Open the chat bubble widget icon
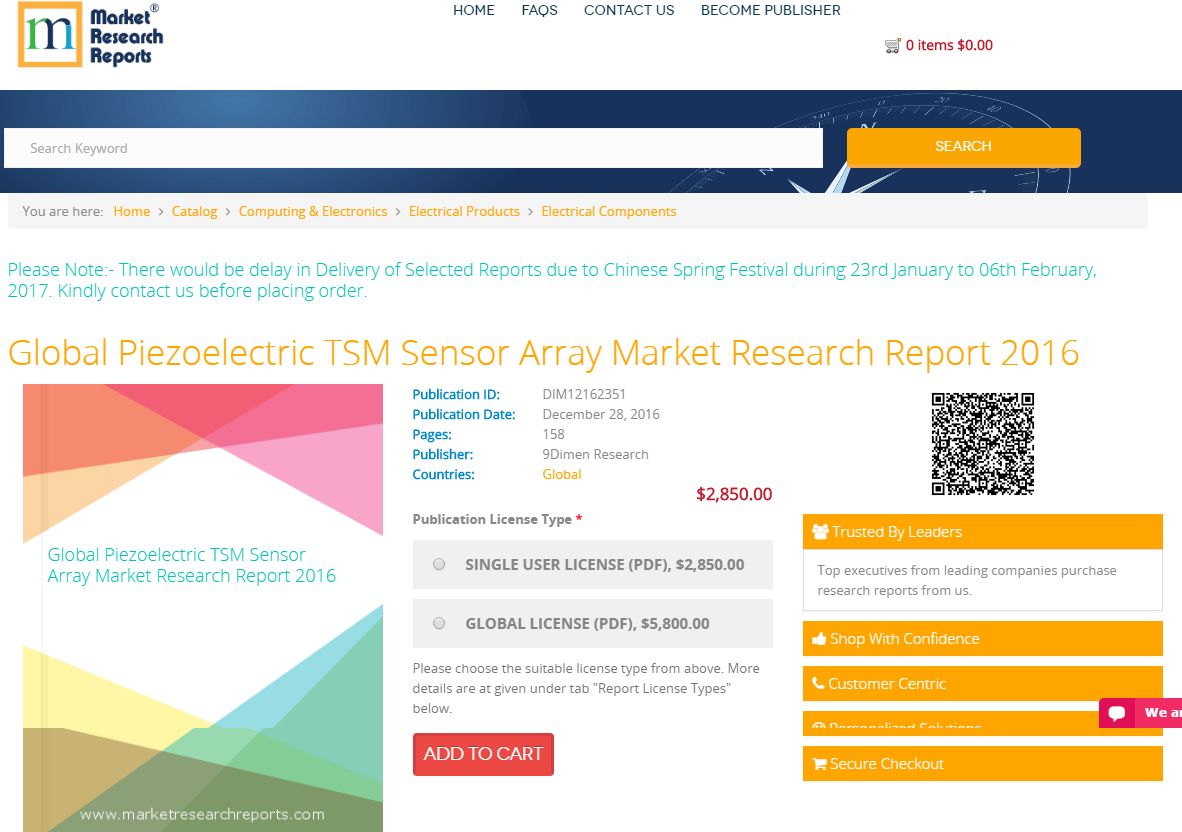This screenshot has width=1182, height=832. click(x=1117, y=713)
